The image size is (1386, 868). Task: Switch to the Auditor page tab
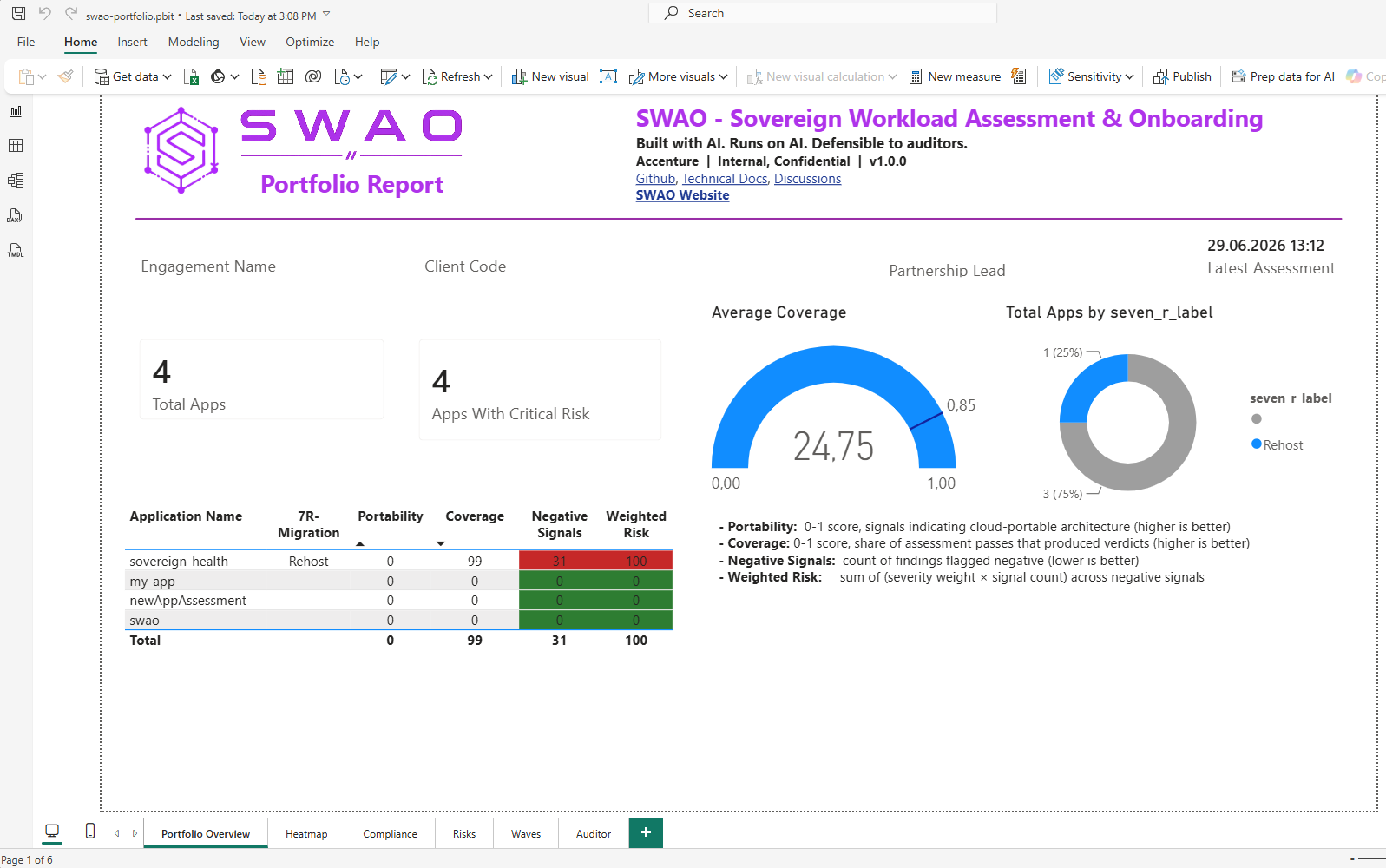[x=594, y=833]
